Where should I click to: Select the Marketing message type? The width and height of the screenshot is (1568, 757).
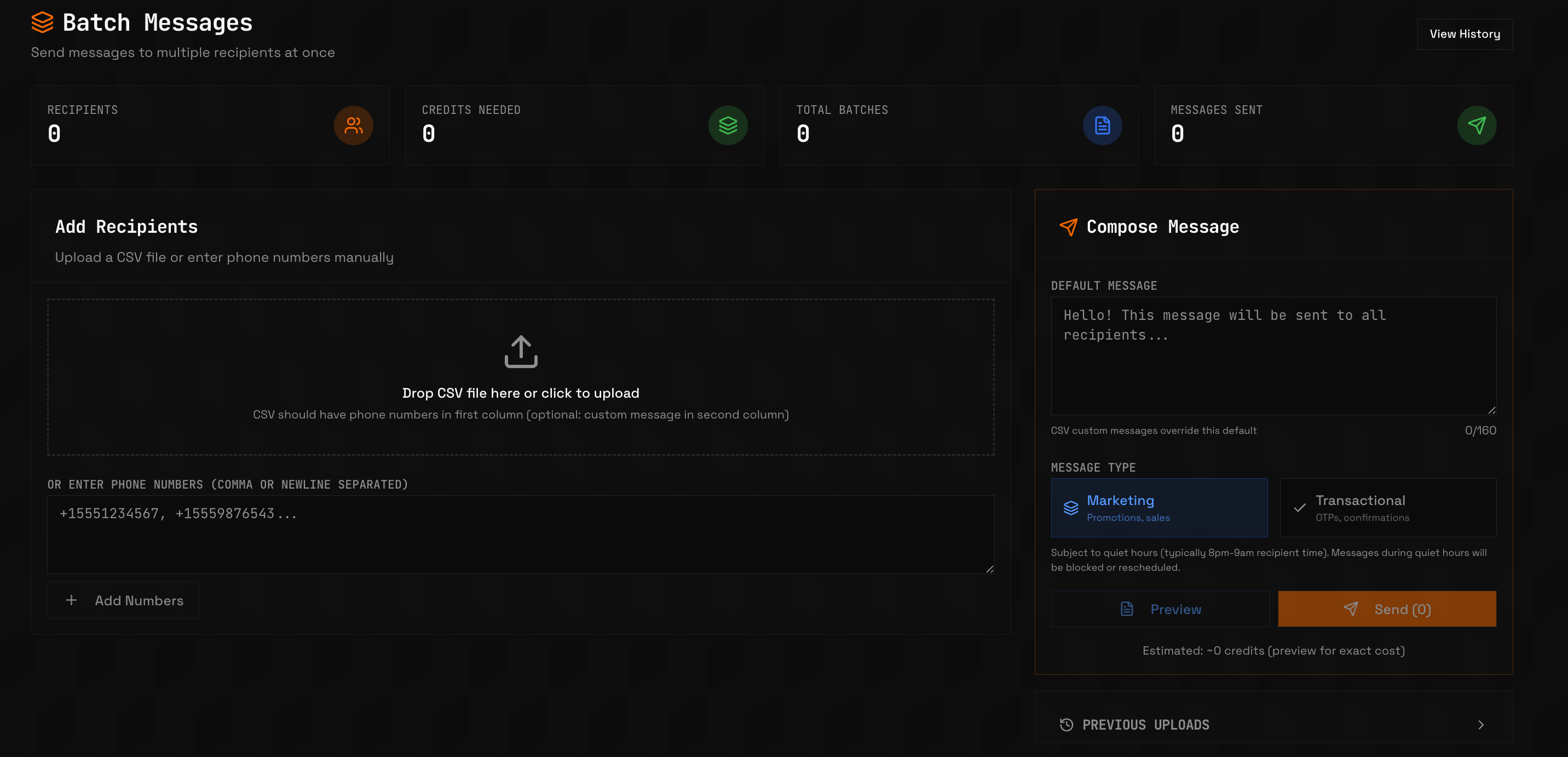pyautogui.click(x=1158, y=507)
